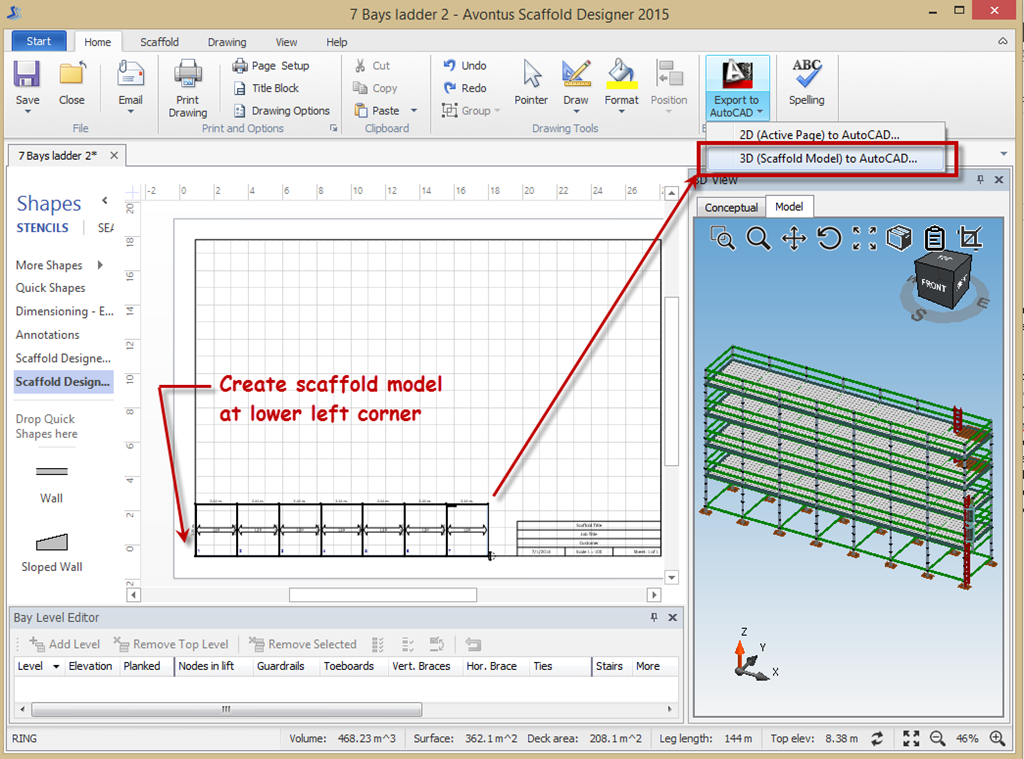Click the clipboard icon in 3D view

click(935, 238)
